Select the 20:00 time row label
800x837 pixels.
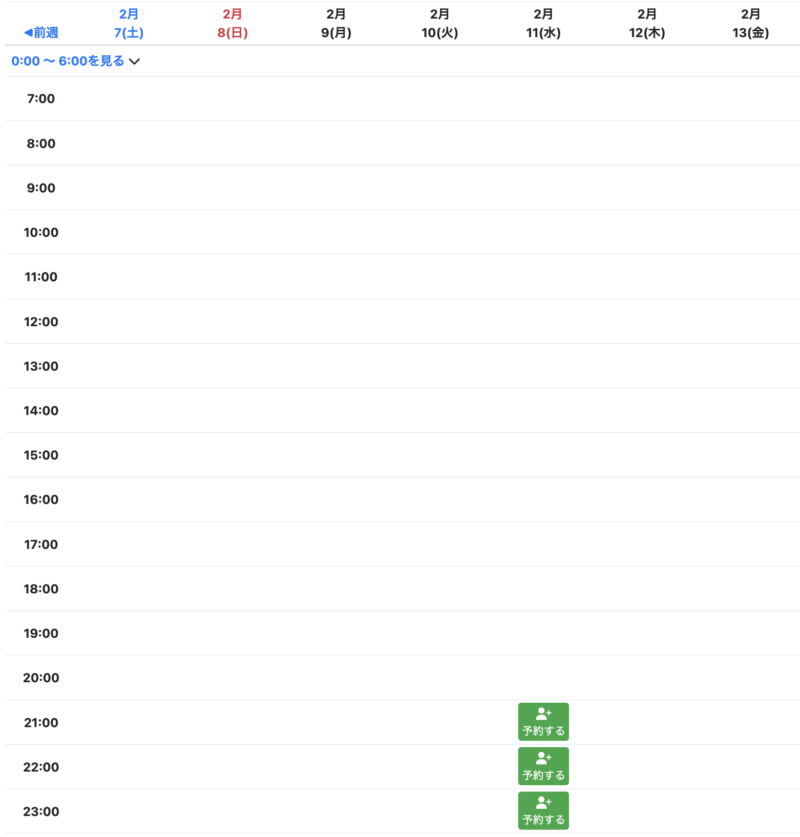(41, 678)
